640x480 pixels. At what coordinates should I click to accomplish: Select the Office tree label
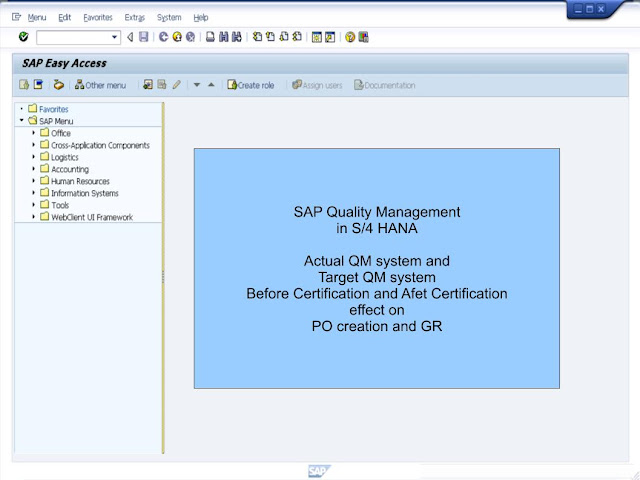click(61, 133)
